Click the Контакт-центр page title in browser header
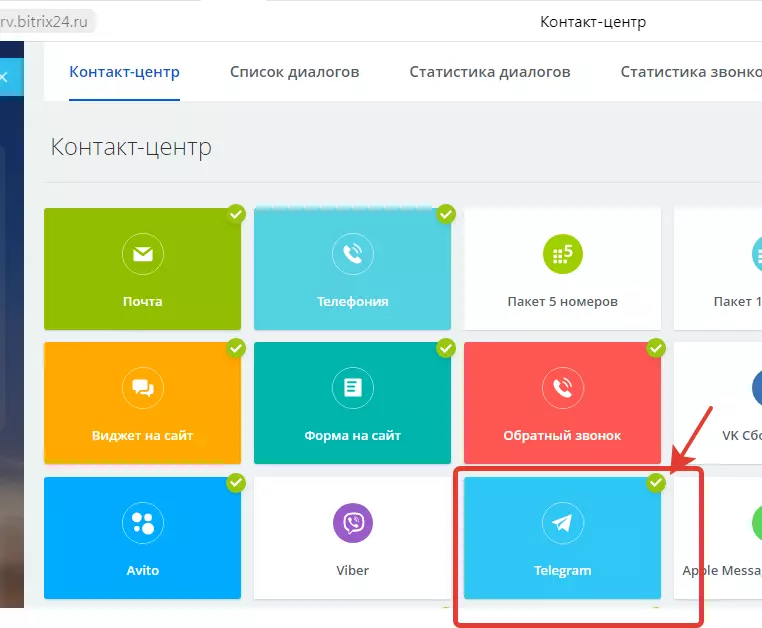Screen dimensions: 762x628 coord(593,22)
